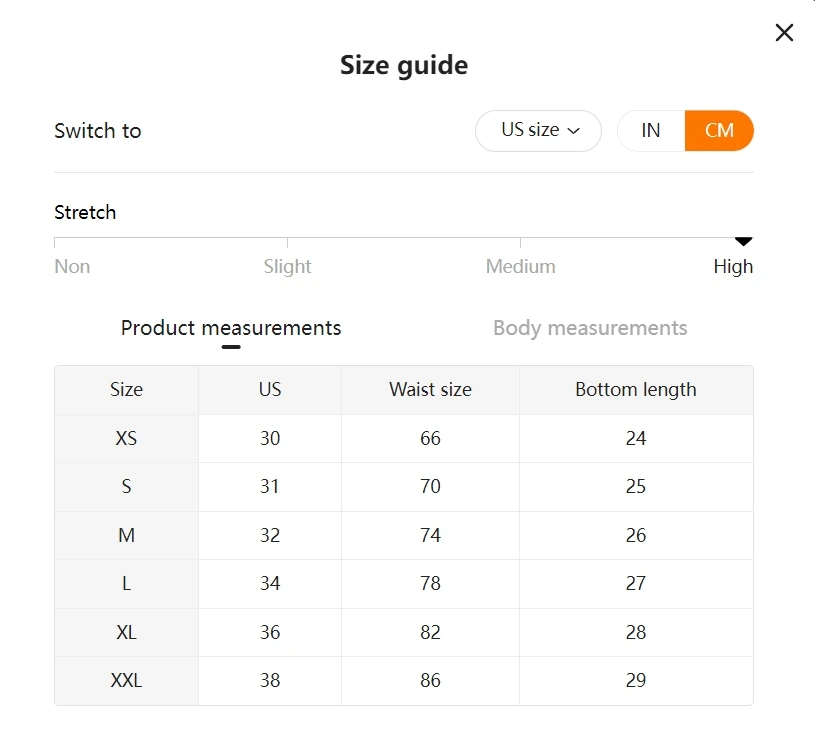Switch units to IN
Image resolution: width=815 pixels, height=732 pixels.
click(x=651, y=131)
